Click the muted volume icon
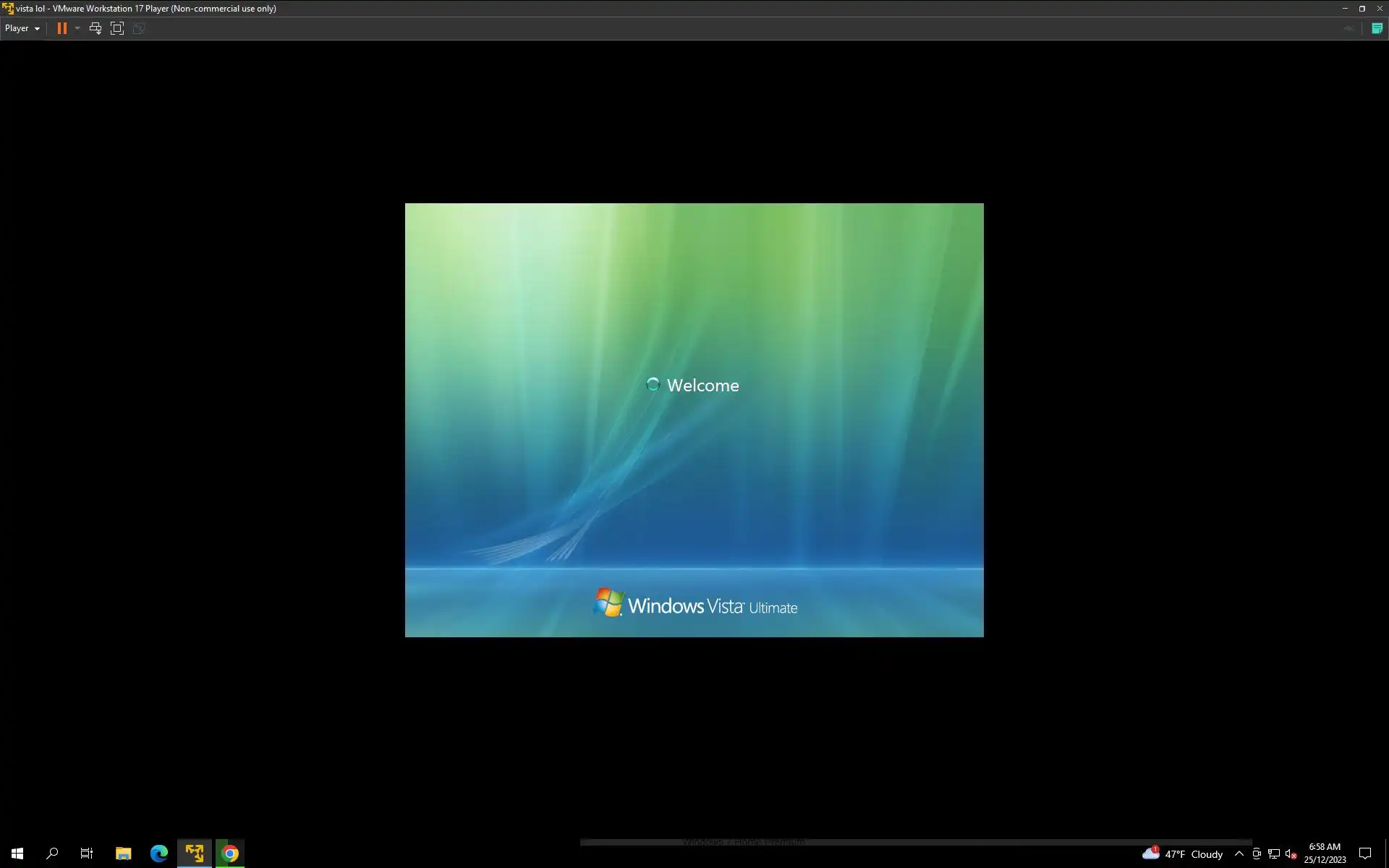Image resolution: width=1389 pixels, height=868 pixels. pyautogui.click(x=1291, y=854)
